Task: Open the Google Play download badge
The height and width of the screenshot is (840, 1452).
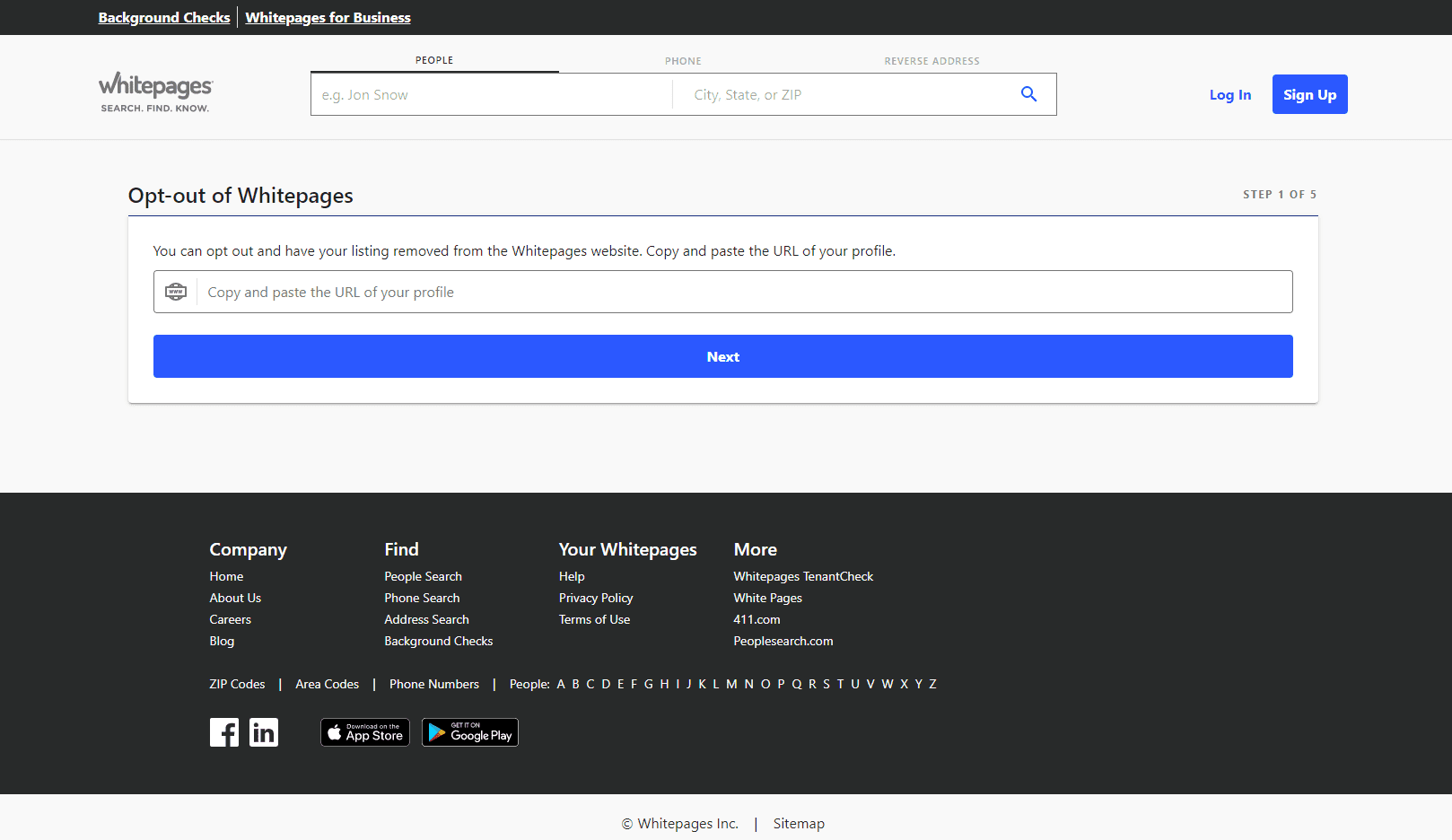Action: point(470,732)
